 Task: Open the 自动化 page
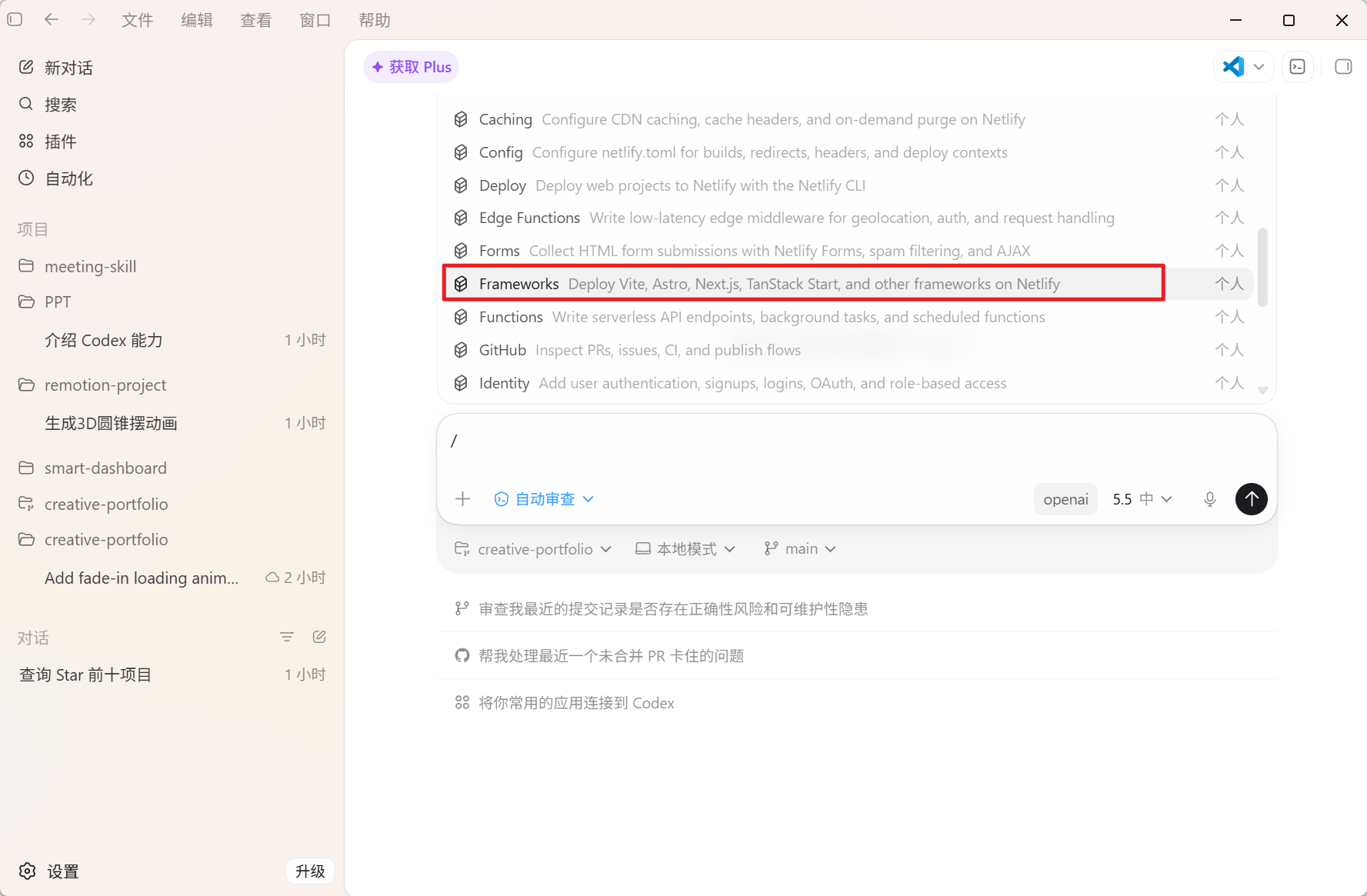click(171, 178)
